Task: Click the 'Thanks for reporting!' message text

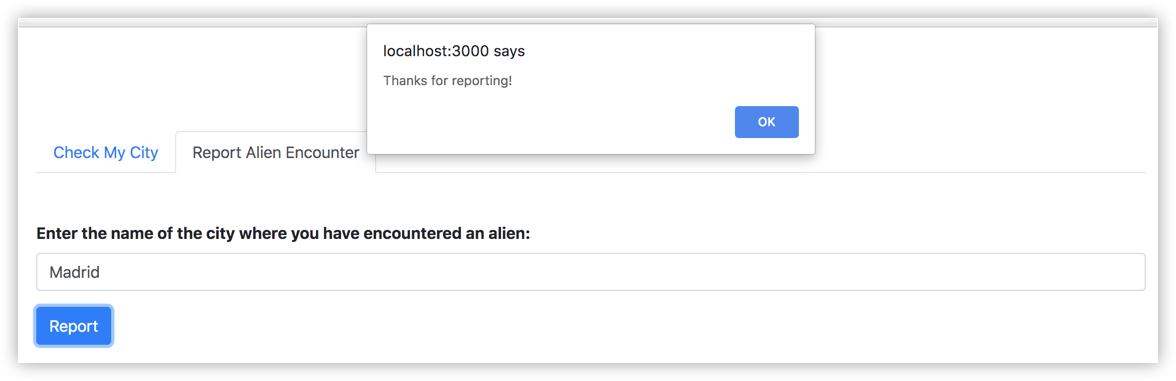Action: tap(448, 80)
